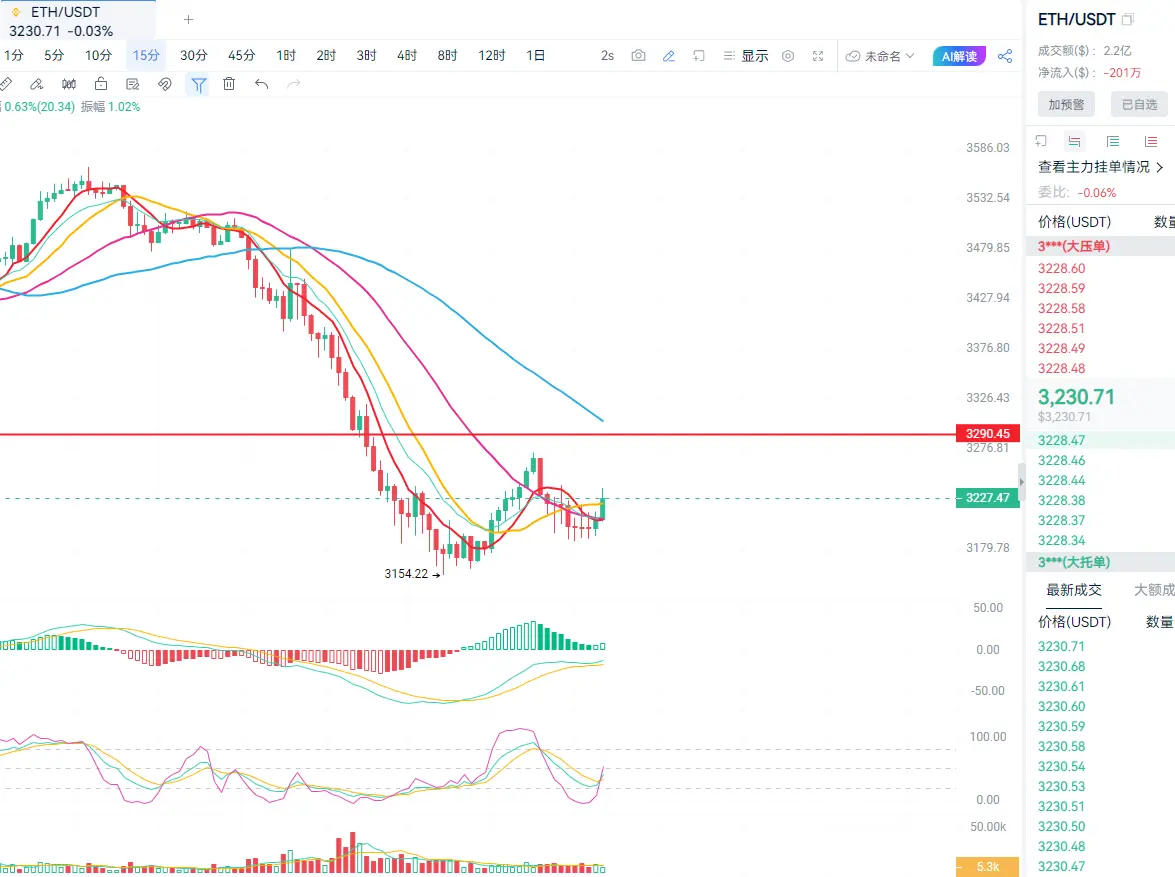Switch to the 12时 timeframe
The image size is (1175, 877).
(x=492, y=55)
